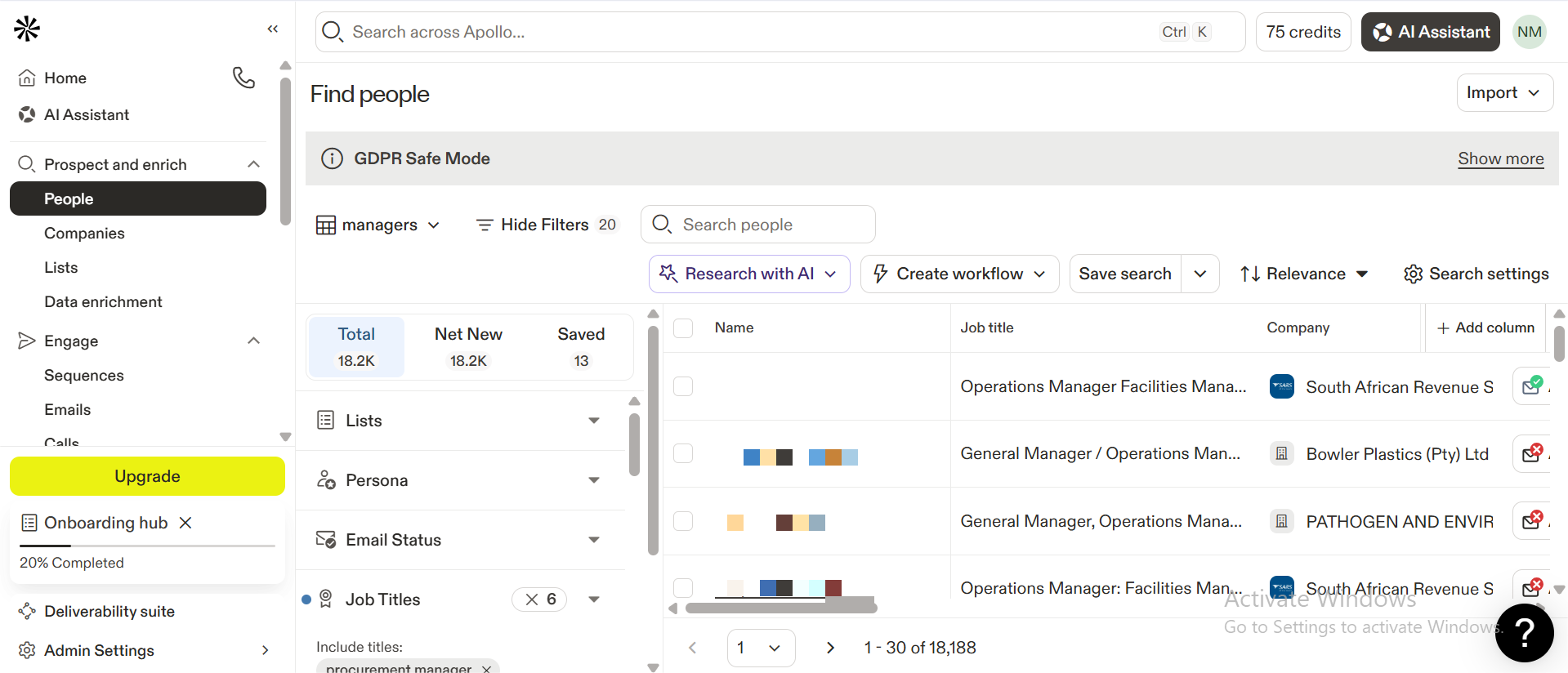
Task: Click the NM user avatar
Action: 1530,32
